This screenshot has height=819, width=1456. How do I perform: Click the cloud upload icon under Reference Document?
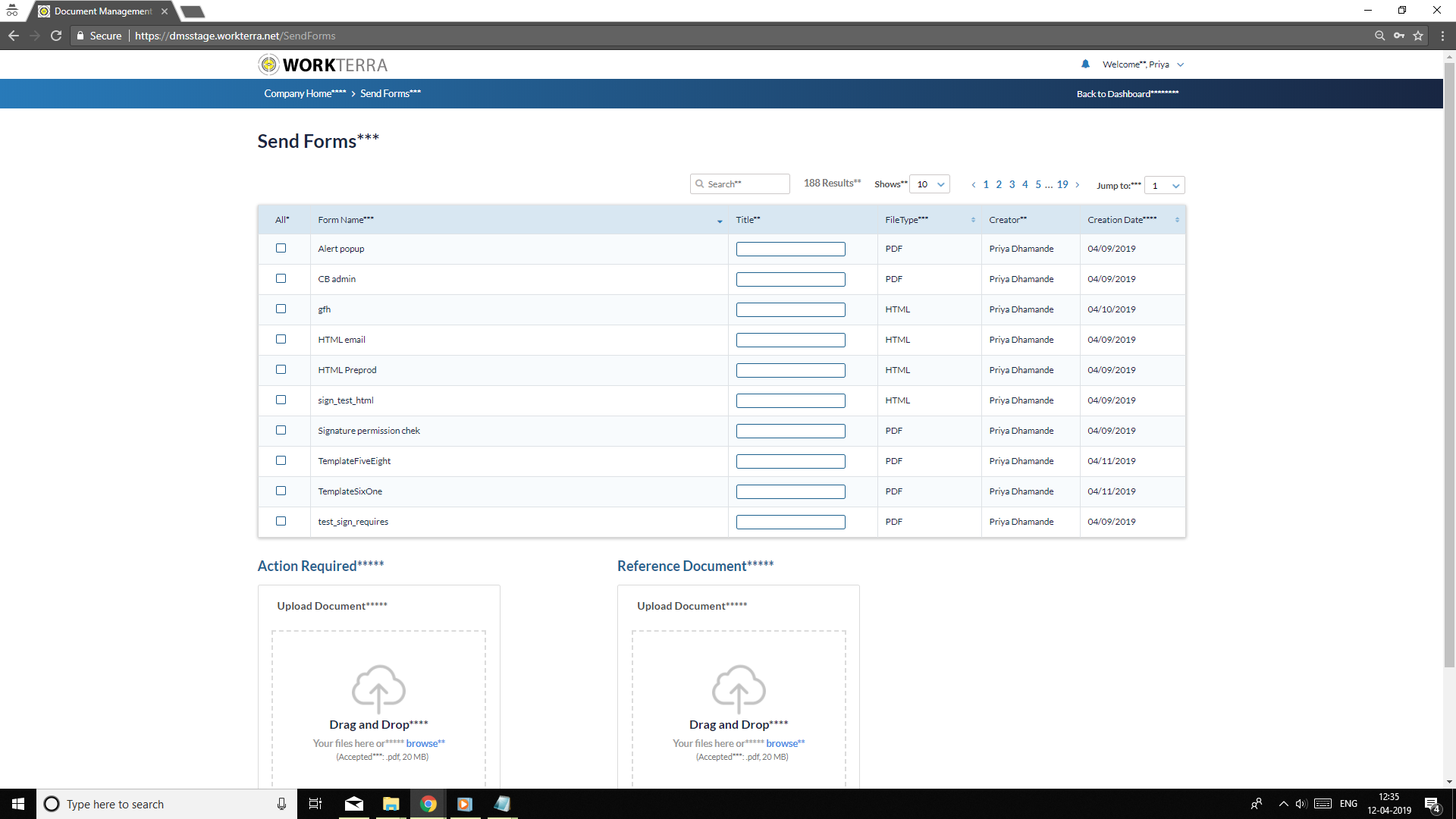pyautogui.click(x=738, y=689)
